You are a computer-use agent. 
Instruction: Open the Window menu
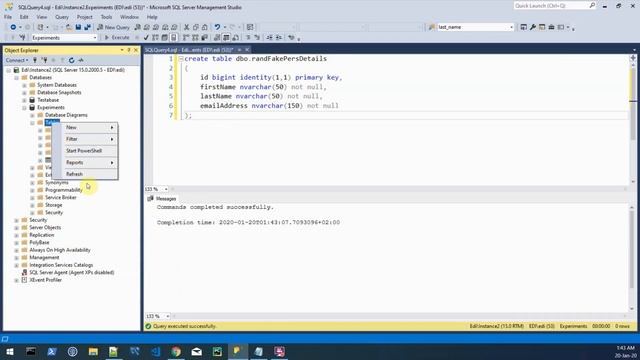[129, 17]
